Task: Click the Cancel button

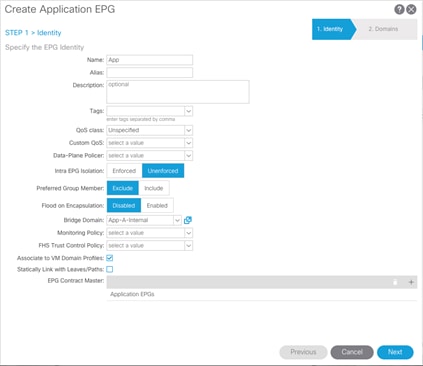Action: tap(352, 352)
